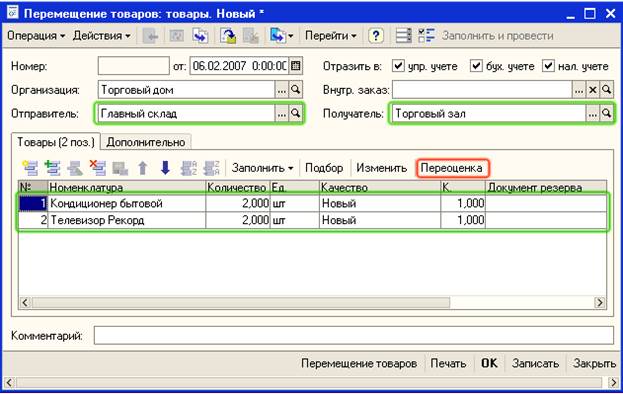Click the blue arrow icon with dropdown, left of Перейти
Screen dimensions: 623x394
point(281,36)
